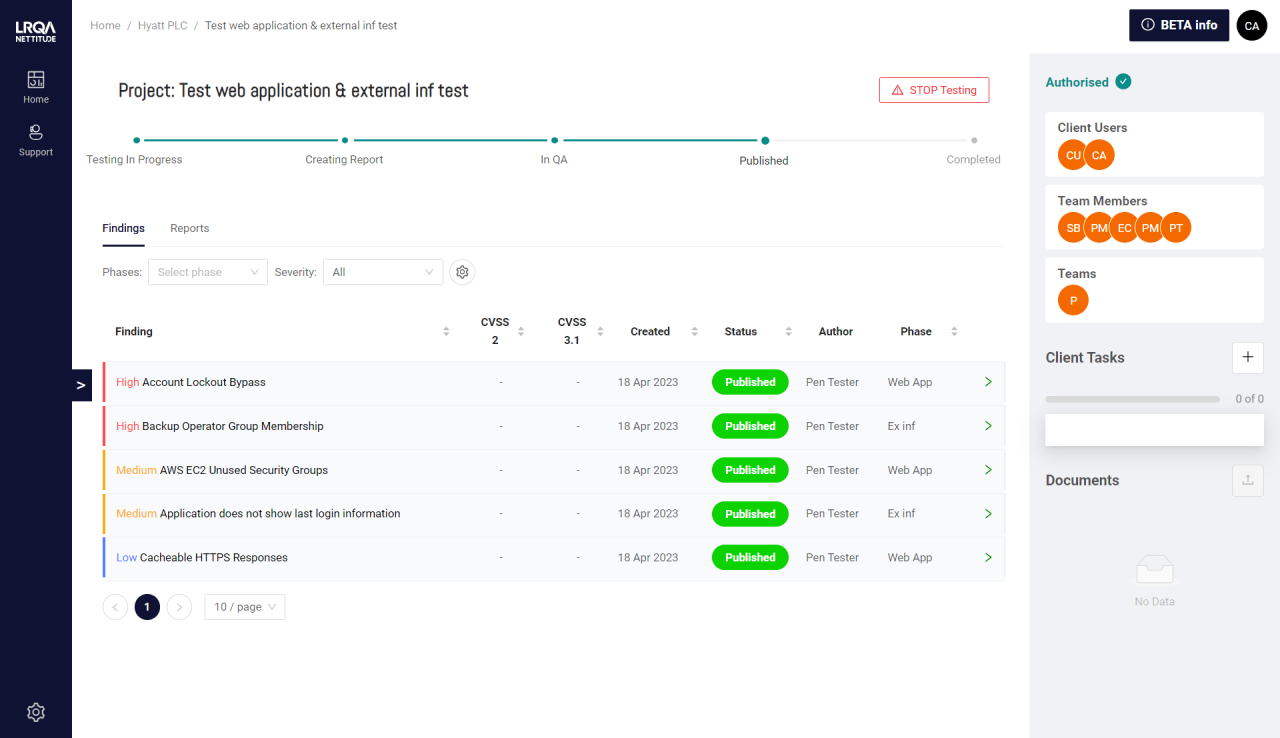Screen dimensions: 1280x738
Task: Open the CA user avatar in the top bar
Action: tap(1251, 25)
